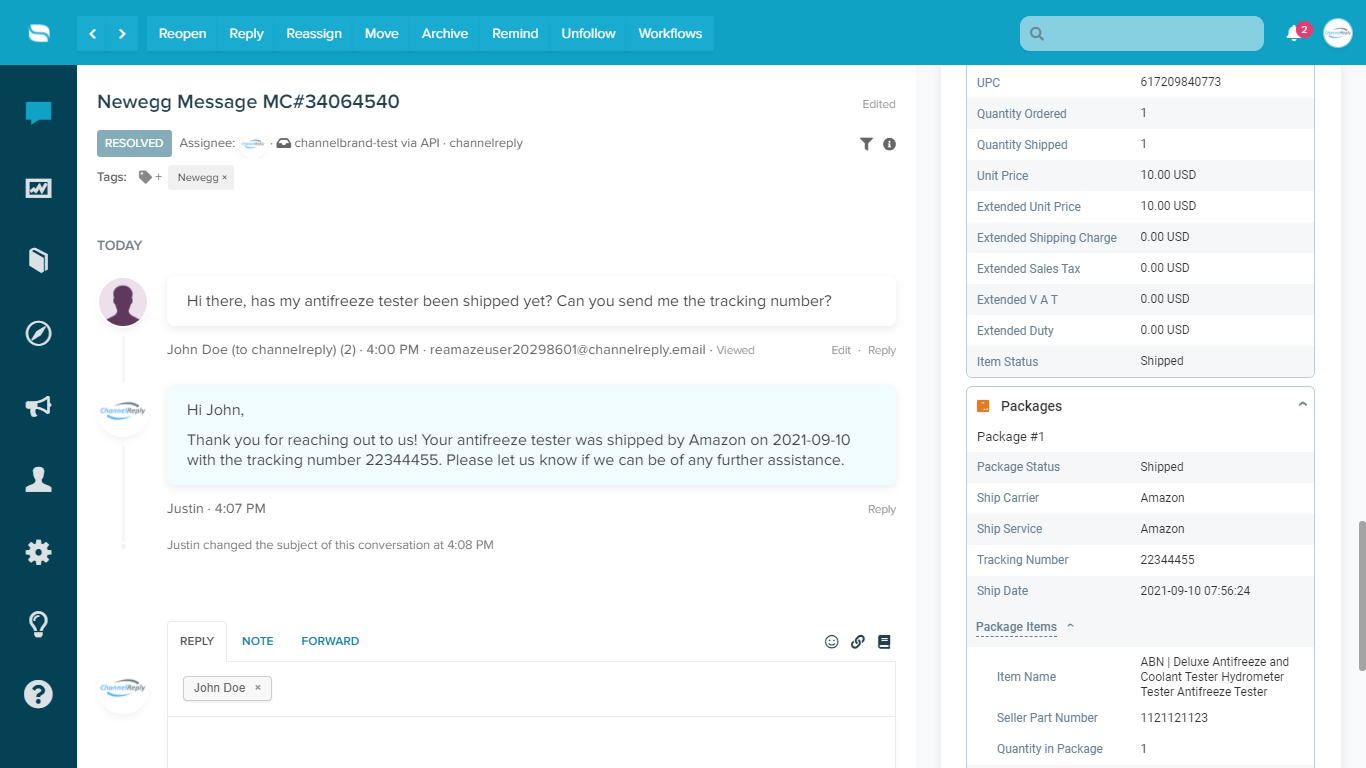
Task: Click the Extended Shipping Charge row label
Action: tap(1046, 238)
